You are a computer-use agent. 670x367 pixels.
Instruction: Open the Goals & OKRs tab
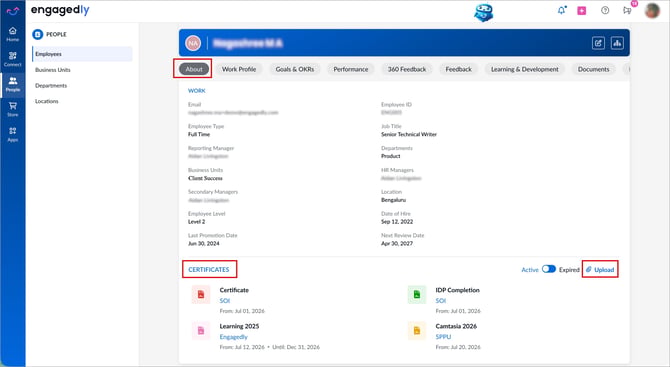295,69
